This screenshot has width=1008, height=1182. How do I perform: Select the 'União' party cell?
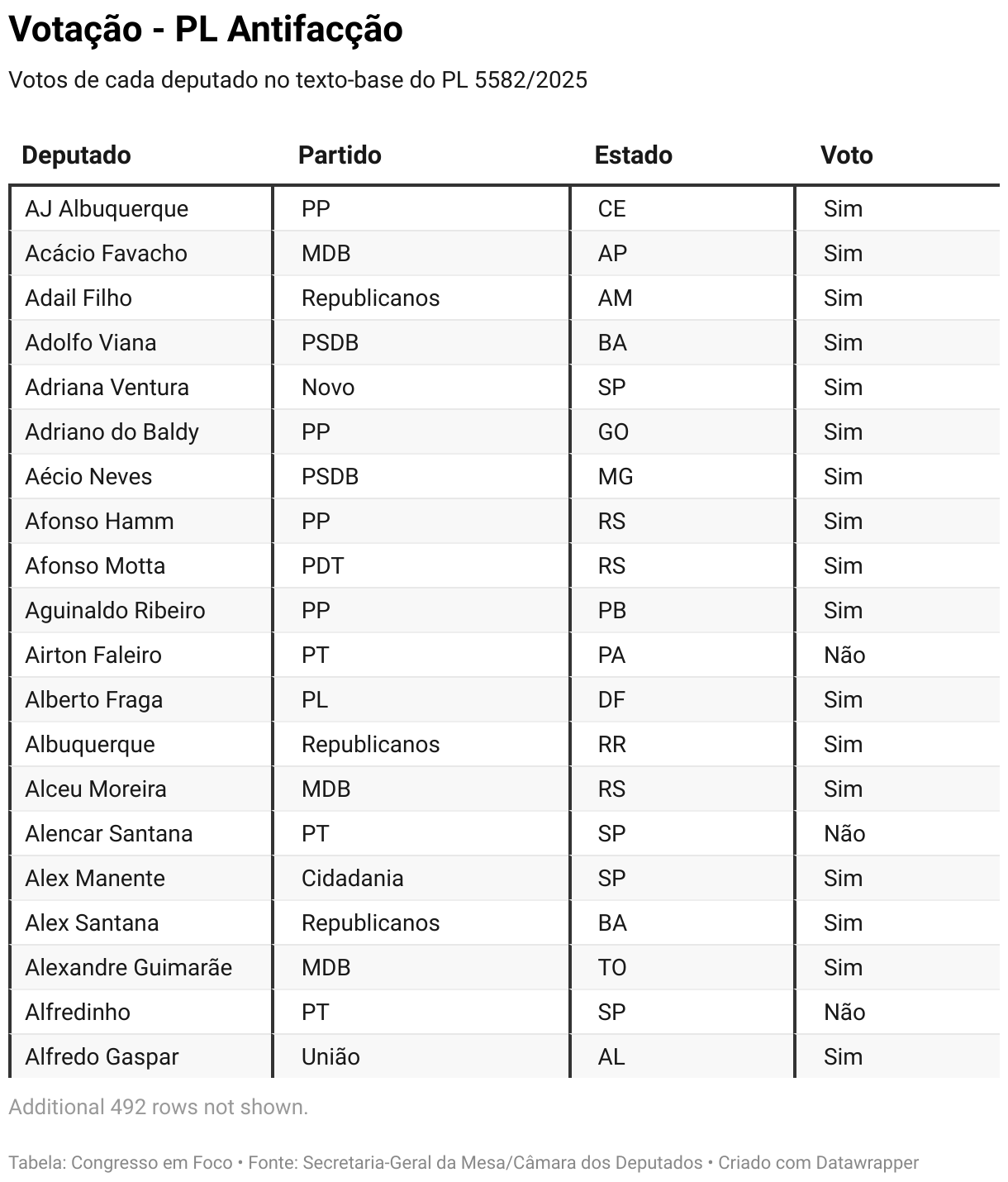[330, 1057]
